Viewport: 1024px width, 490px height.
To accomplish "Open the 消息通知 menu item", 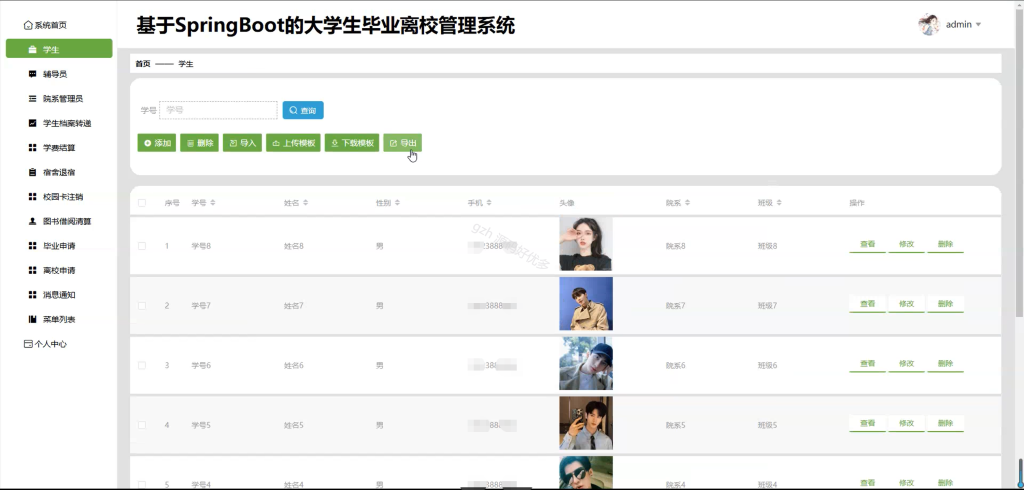I will click(59, 295).
